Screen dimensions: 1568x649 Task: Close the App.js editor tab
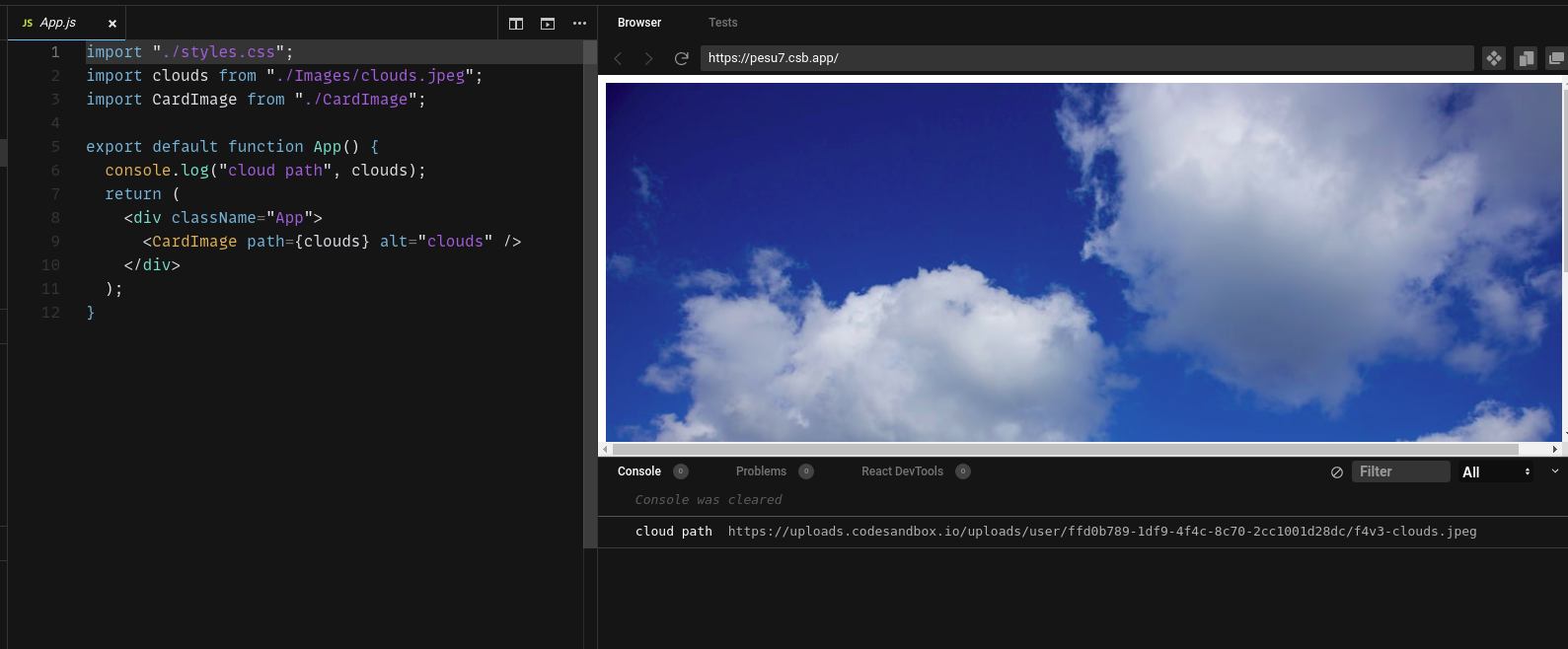point(112,24)
